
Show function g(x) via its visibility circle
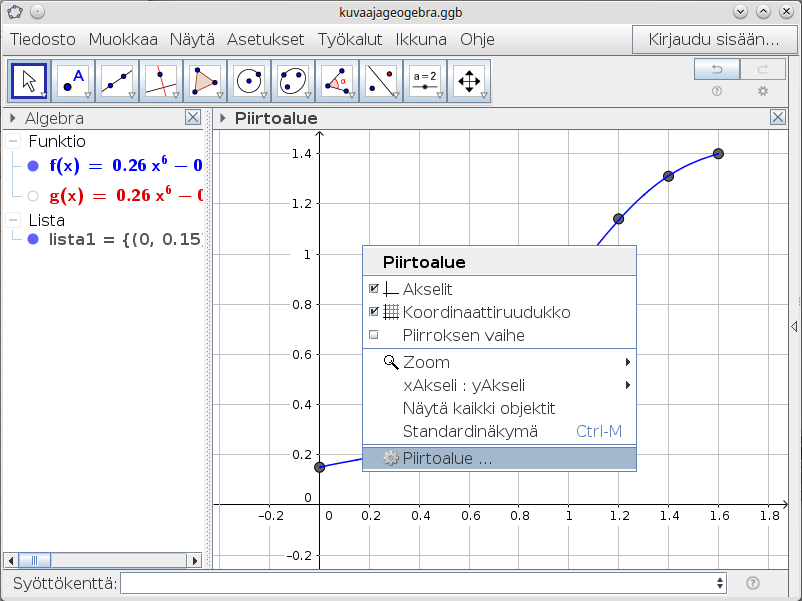pos(33,196)
